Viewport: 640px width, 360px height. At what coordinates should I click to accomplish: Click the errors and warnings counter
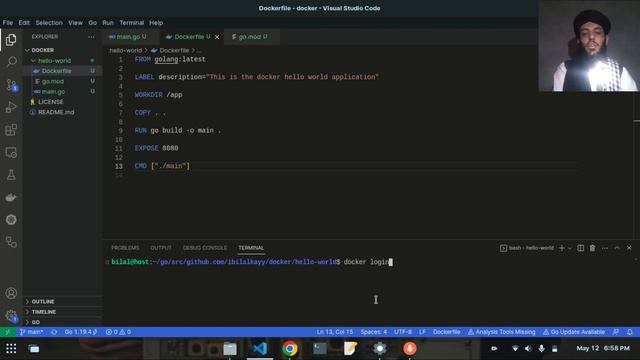[118, 332]
